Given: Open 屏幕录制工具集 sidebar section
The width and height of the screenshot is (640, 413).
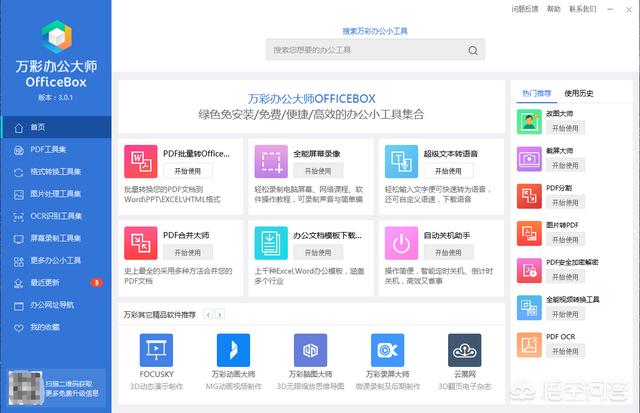Looking at the screenshot, I should click(x=56, y=238).
